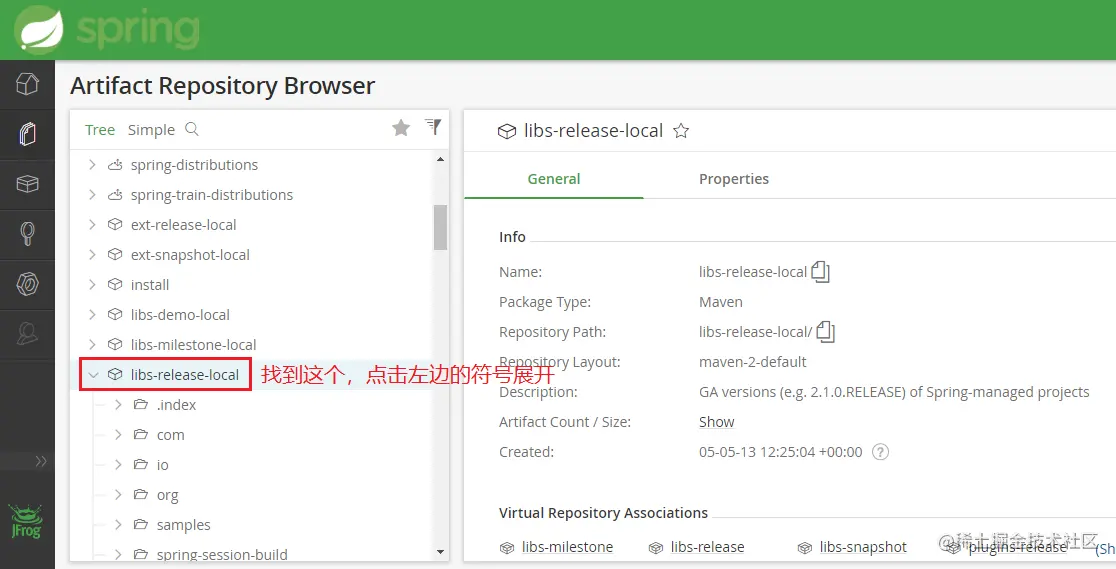Expand the samples folder
The image size is (1116, 569).
coord(118,524)
